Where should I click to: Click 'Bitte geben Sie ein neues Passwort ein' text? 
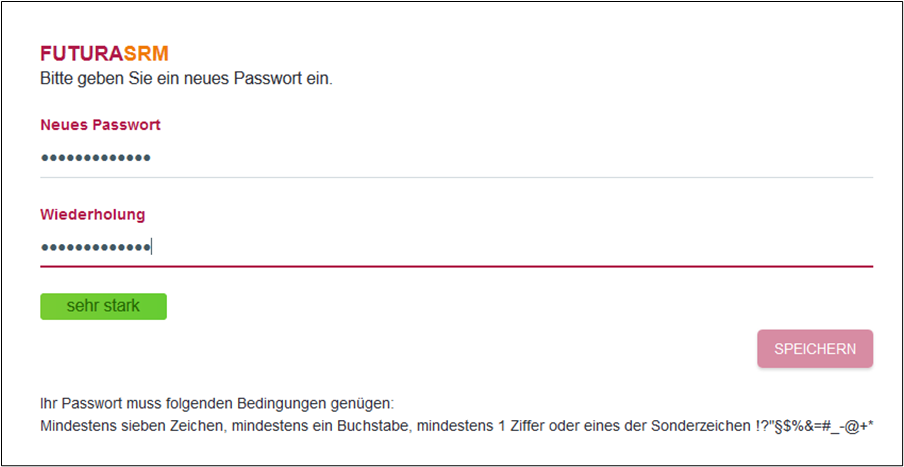186,77
